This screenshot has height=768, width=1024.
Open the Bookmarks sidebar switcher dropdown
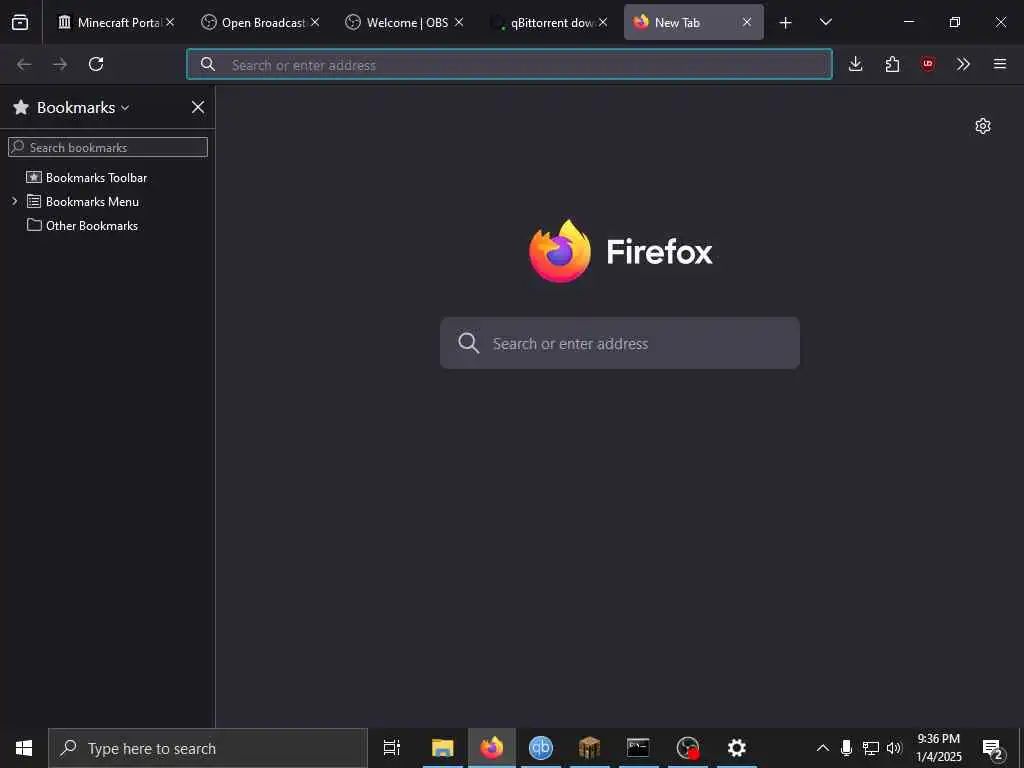coord(71,108)
